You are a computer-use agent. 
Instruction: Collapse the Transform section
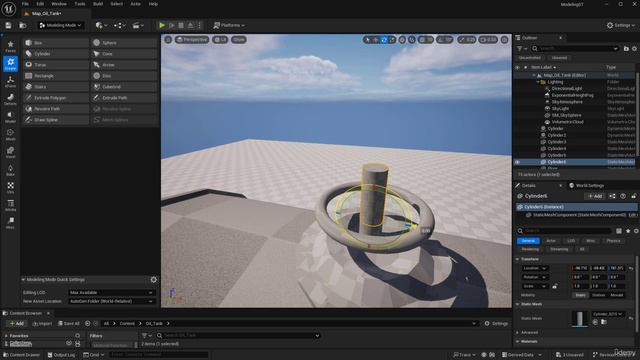coord(518,259)
